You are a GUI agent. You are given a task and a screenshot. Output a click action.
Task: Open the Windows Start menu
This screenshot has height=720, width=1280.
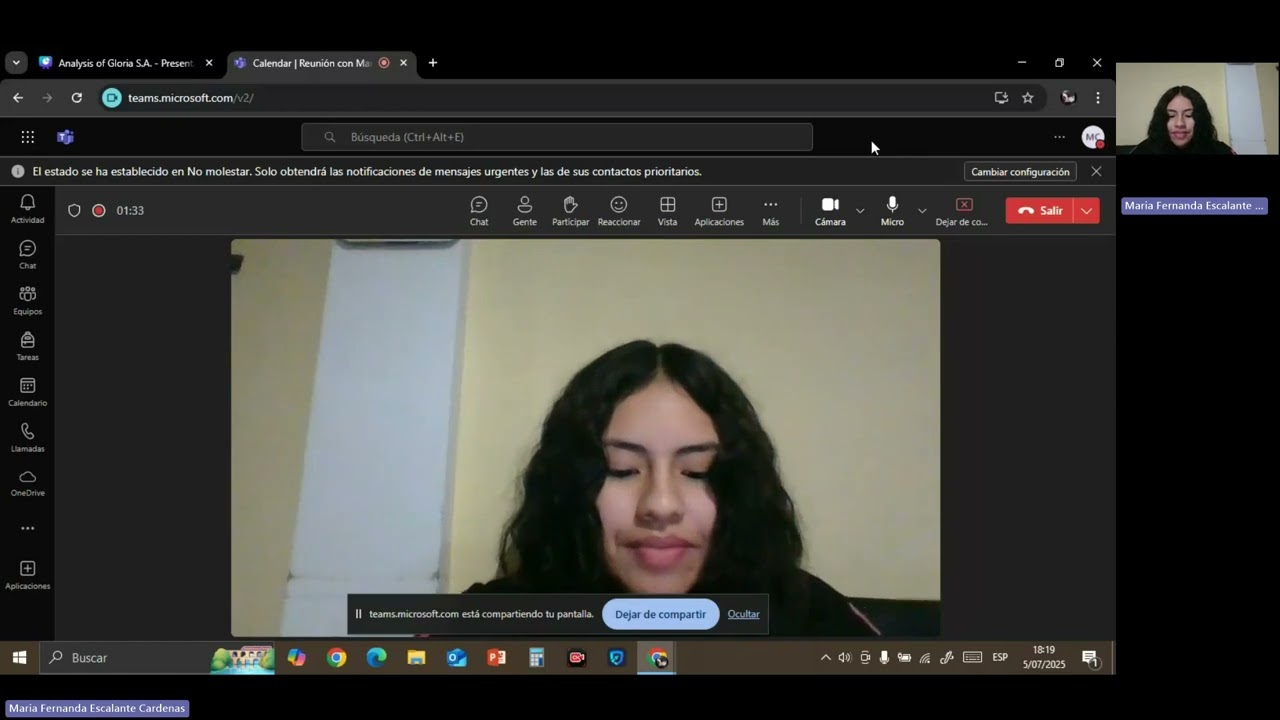coord(19,657)
